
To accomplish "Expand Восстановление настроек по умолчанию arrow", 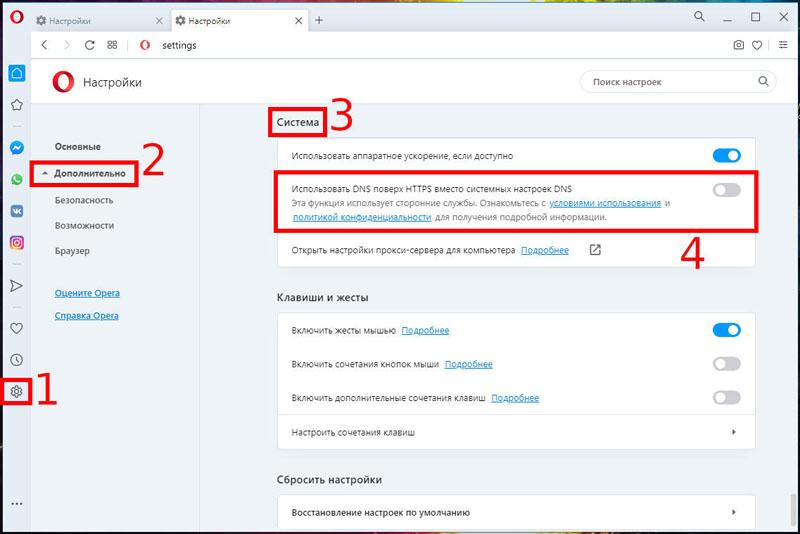I will point(734,512).
